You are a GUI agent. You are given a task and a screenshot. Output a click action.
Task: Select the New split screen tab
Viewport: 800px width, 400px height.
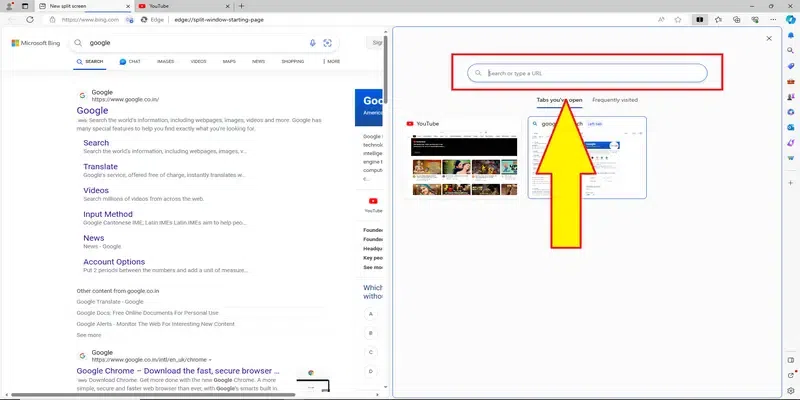click(x=85, y=6)
